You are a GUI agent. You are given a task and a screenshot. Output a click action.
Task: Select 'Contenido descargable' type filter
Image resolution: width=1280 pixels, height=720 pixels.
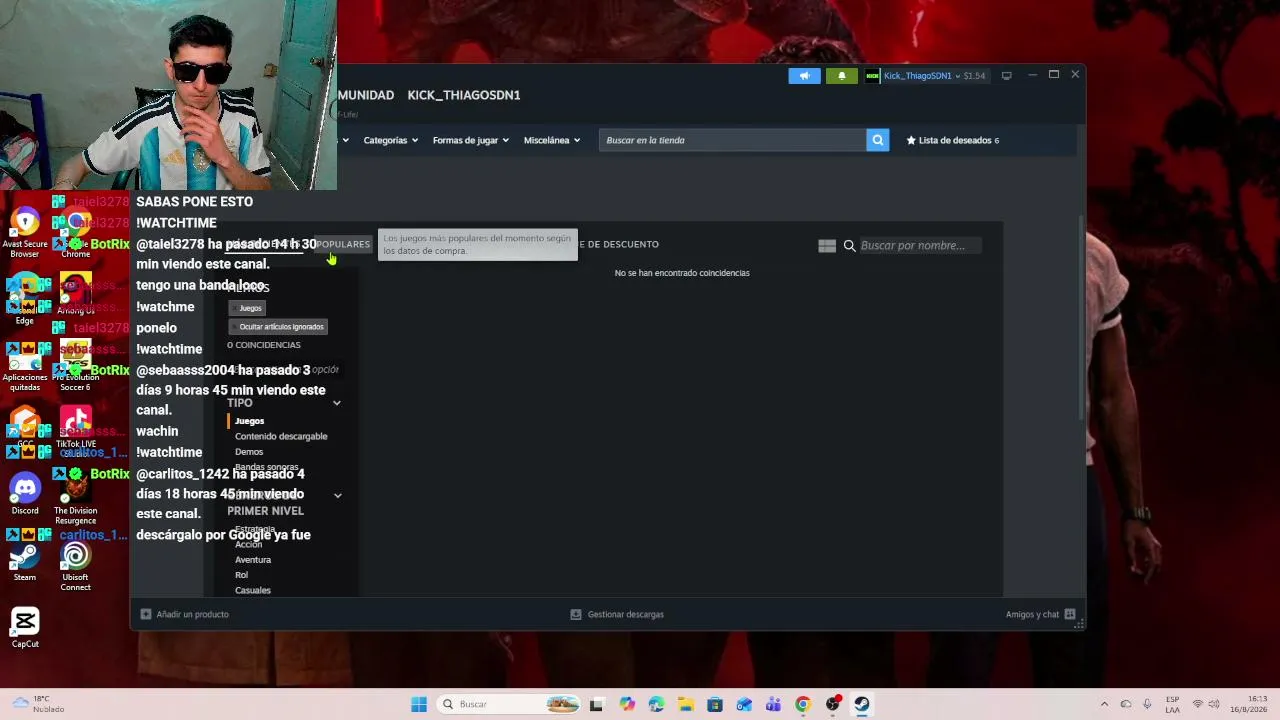pyautogui.click(x=281, y=436)
